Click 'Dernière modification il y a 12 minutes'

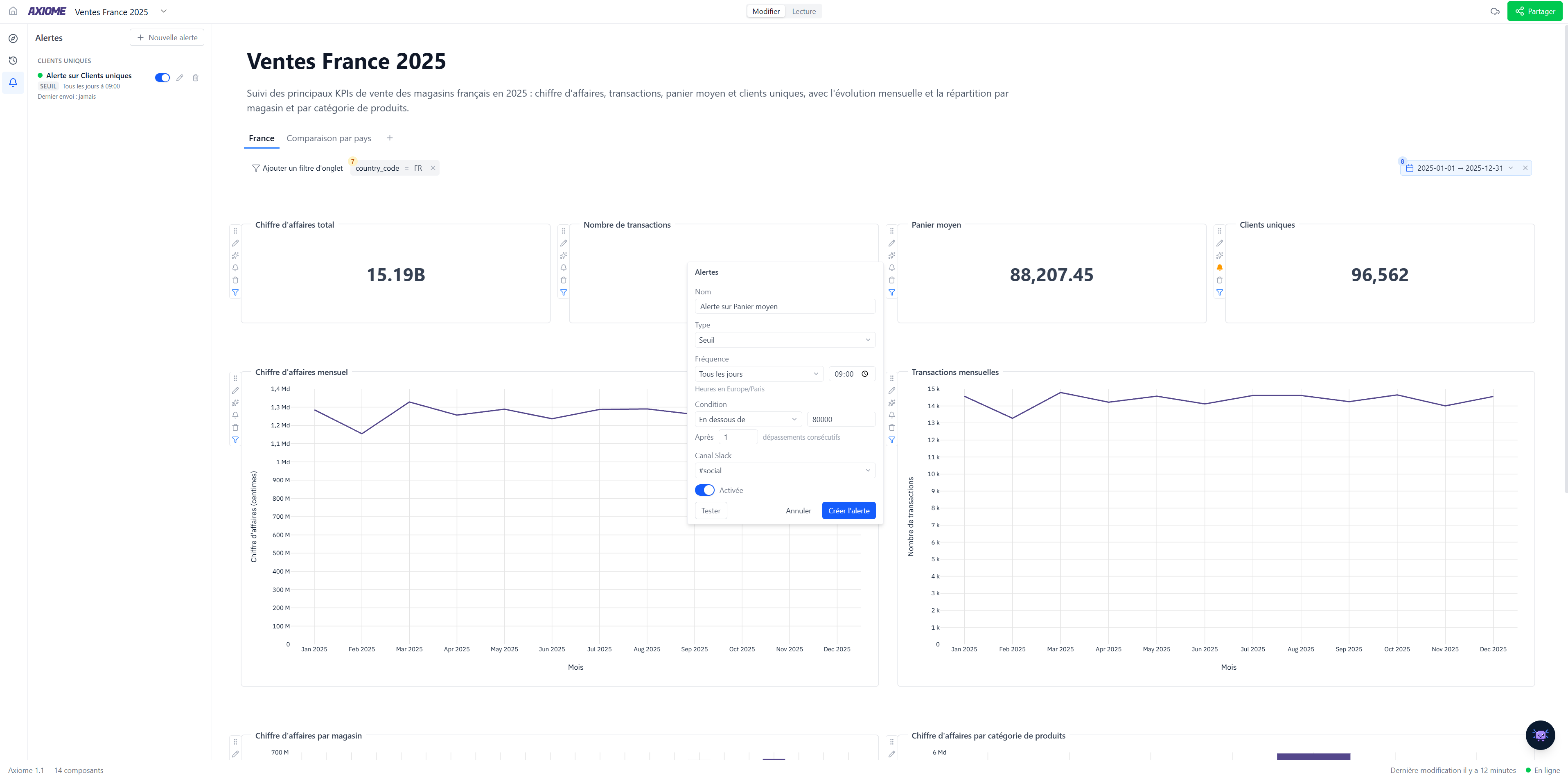(x=1452, y=770)
